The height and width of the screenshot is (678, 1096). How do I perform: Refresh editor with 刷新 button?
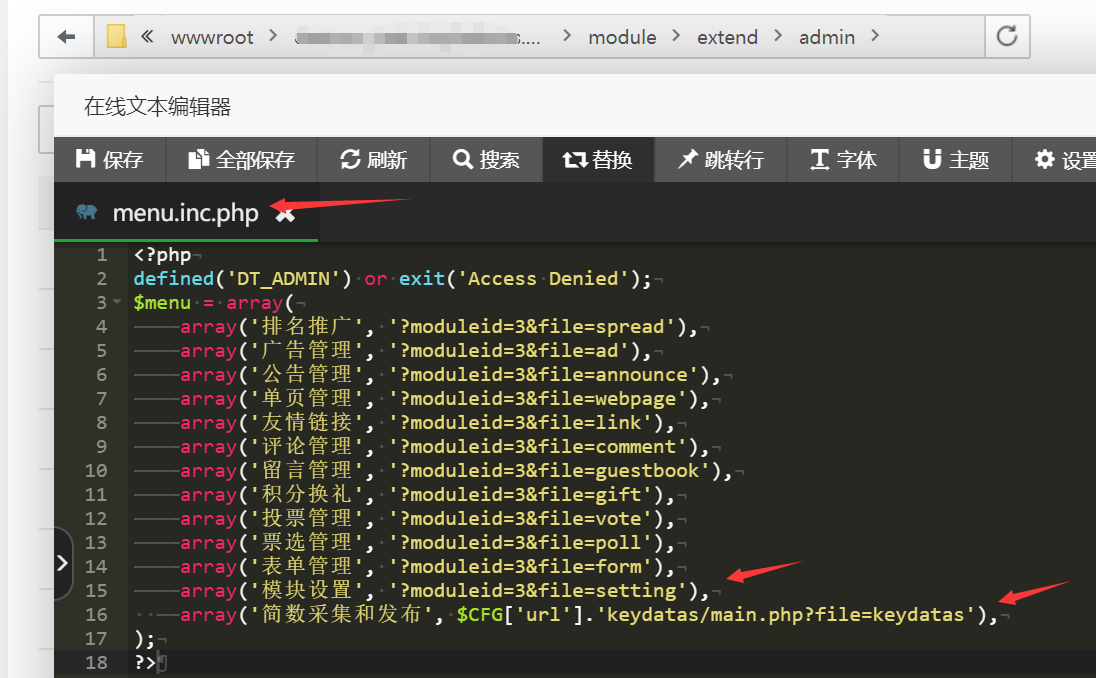click(373, 159)
